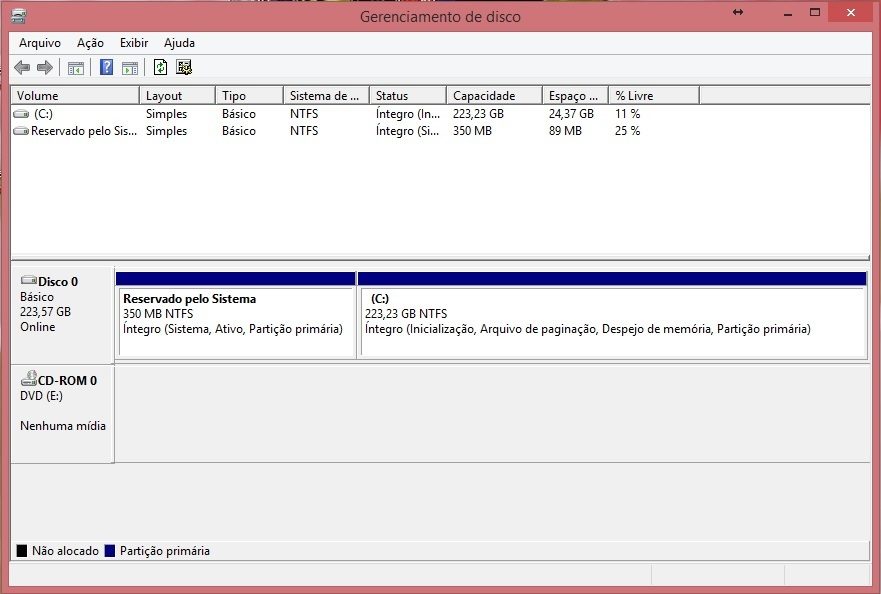
Task: Click the Refresh toolbar icon
Action: [160, 67]
